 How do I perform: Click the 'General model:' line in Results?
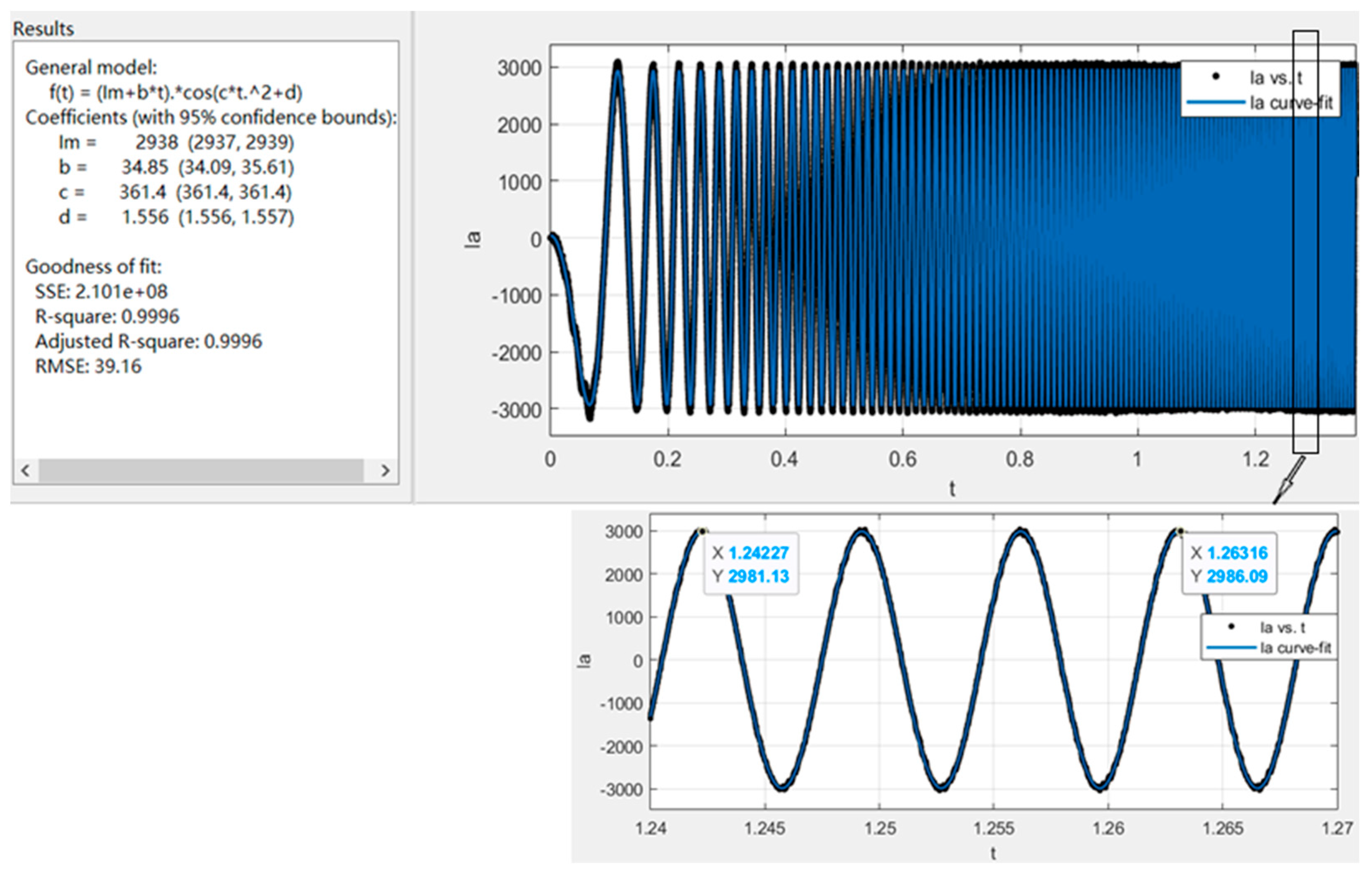point(91,67)
